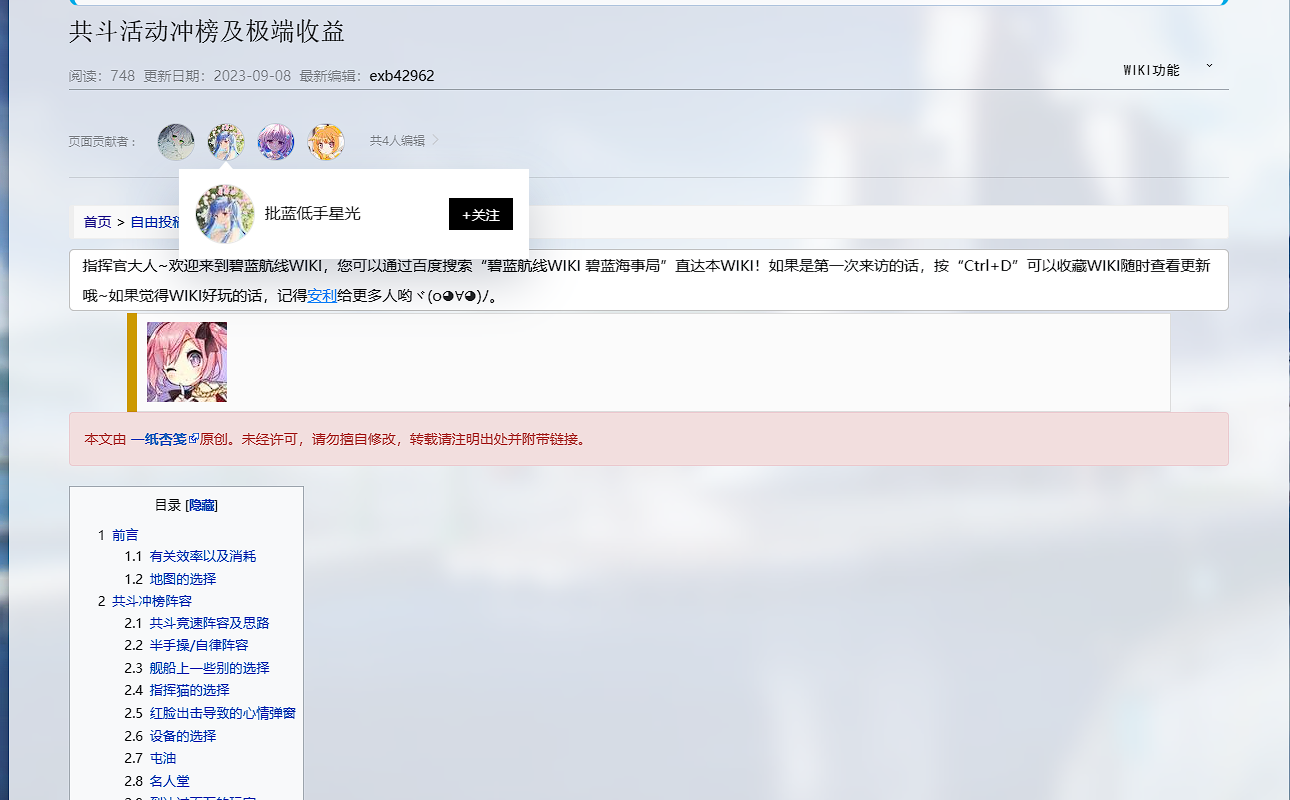Image resolution: width=1290 pixels, height=800 pixels.
Task: Expand the WIKI功能 dropdown menu
Action: point(1166,70)
